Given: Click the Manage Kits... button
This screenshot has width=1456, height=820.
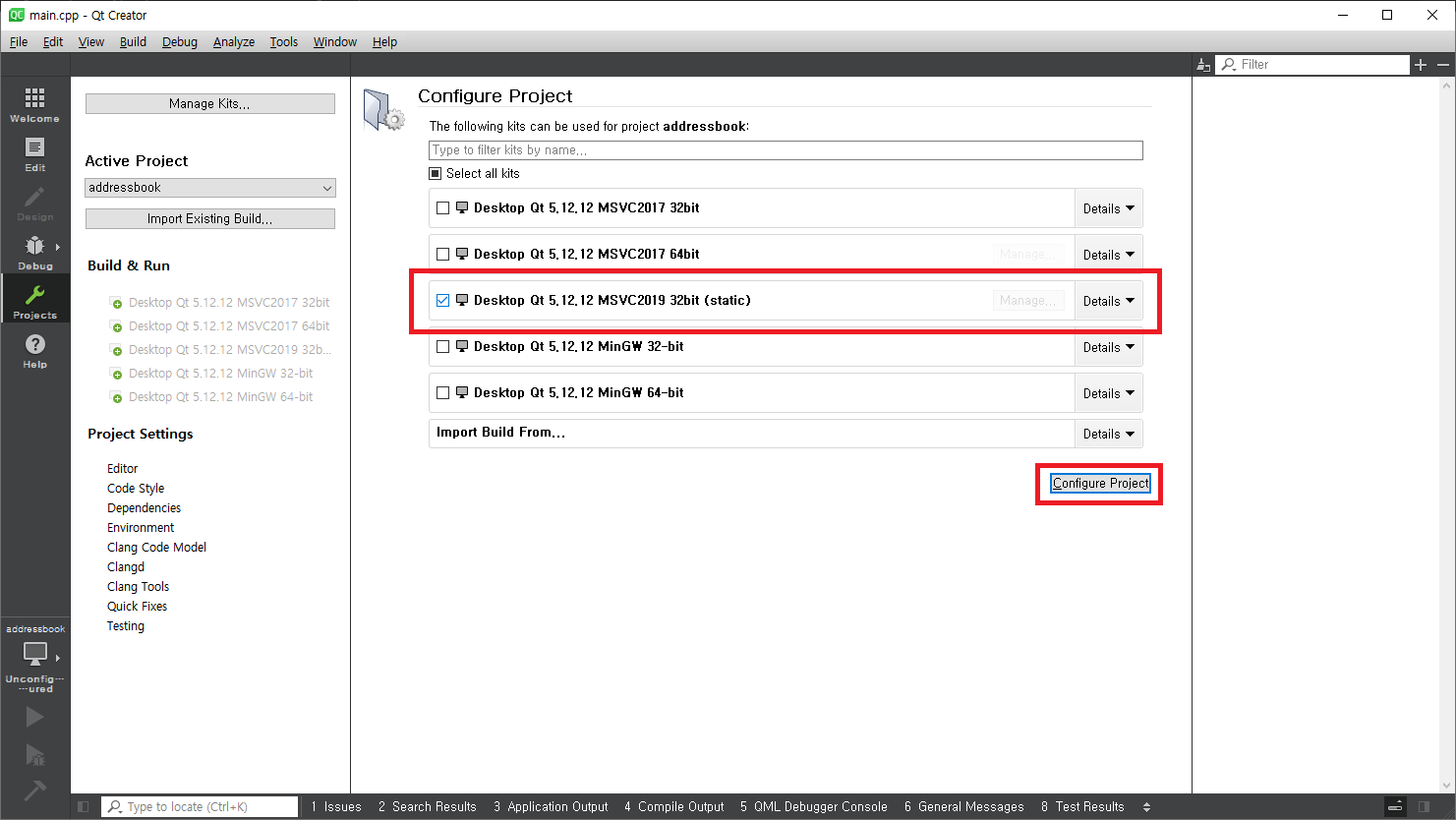Looking at the screenshot, I should point(210,103).
